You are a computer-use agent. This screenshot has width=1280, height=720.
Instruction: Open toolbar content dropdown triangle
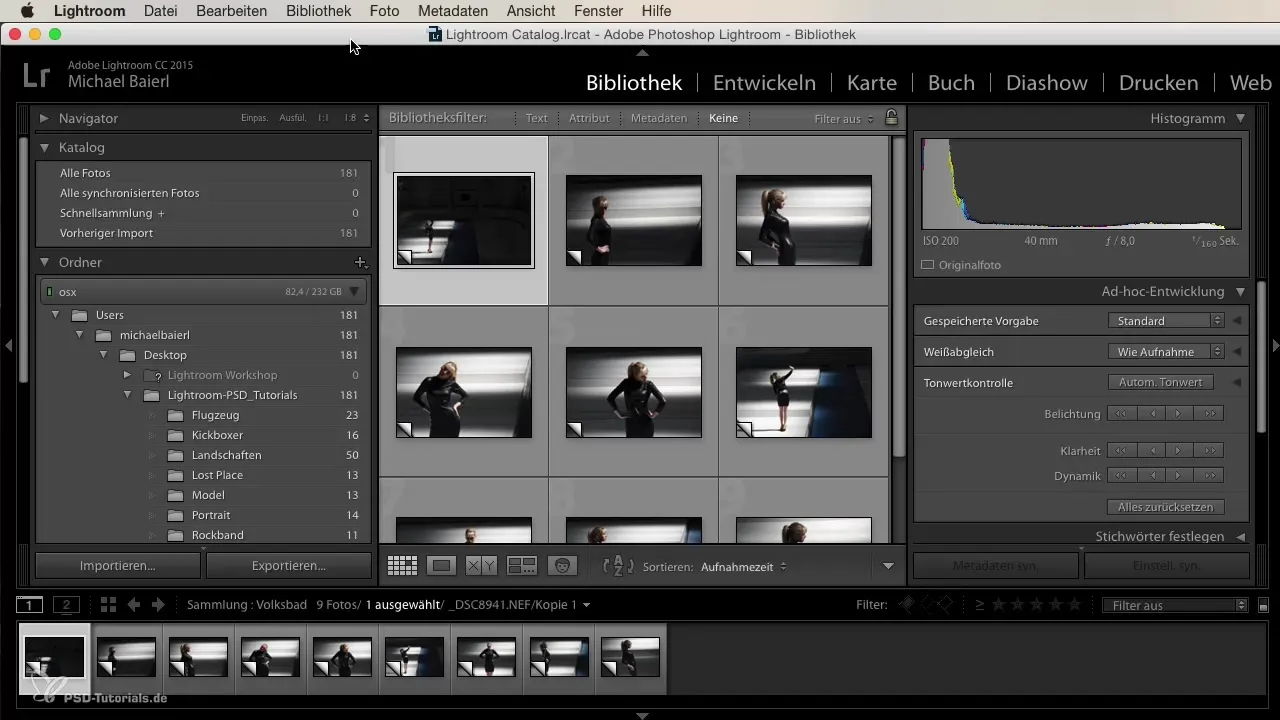(x=888, y=566)
